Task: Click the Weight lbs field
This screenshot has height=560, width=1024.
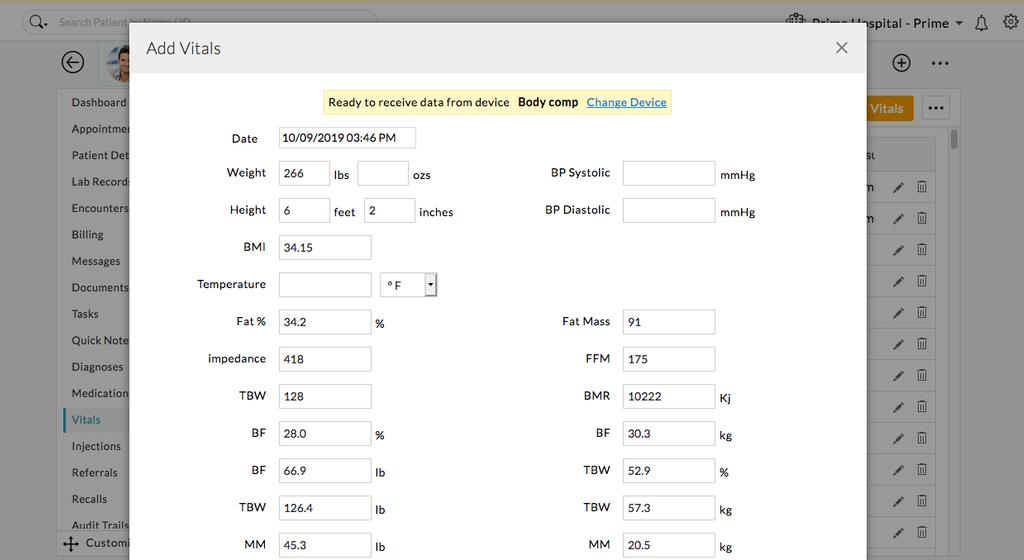Action: (x=304, y=173)
